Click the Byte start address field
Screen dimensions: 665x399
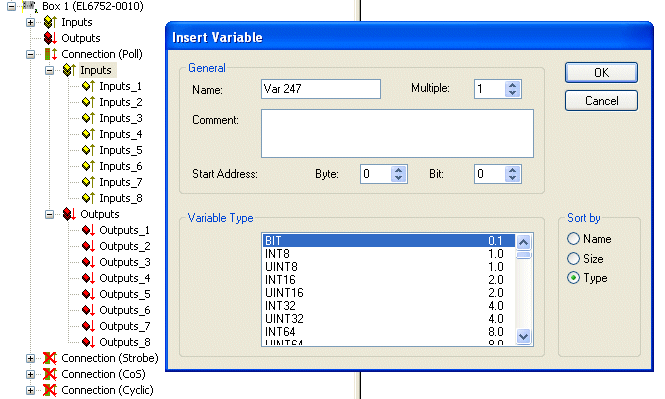coord(376,174)
